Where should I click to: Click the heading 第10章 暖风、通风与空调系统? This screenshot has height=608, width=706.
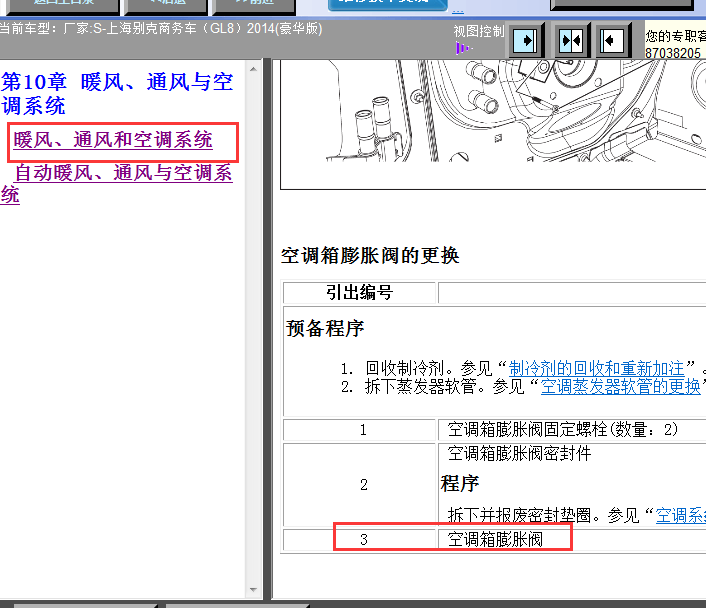coord(117,94)
